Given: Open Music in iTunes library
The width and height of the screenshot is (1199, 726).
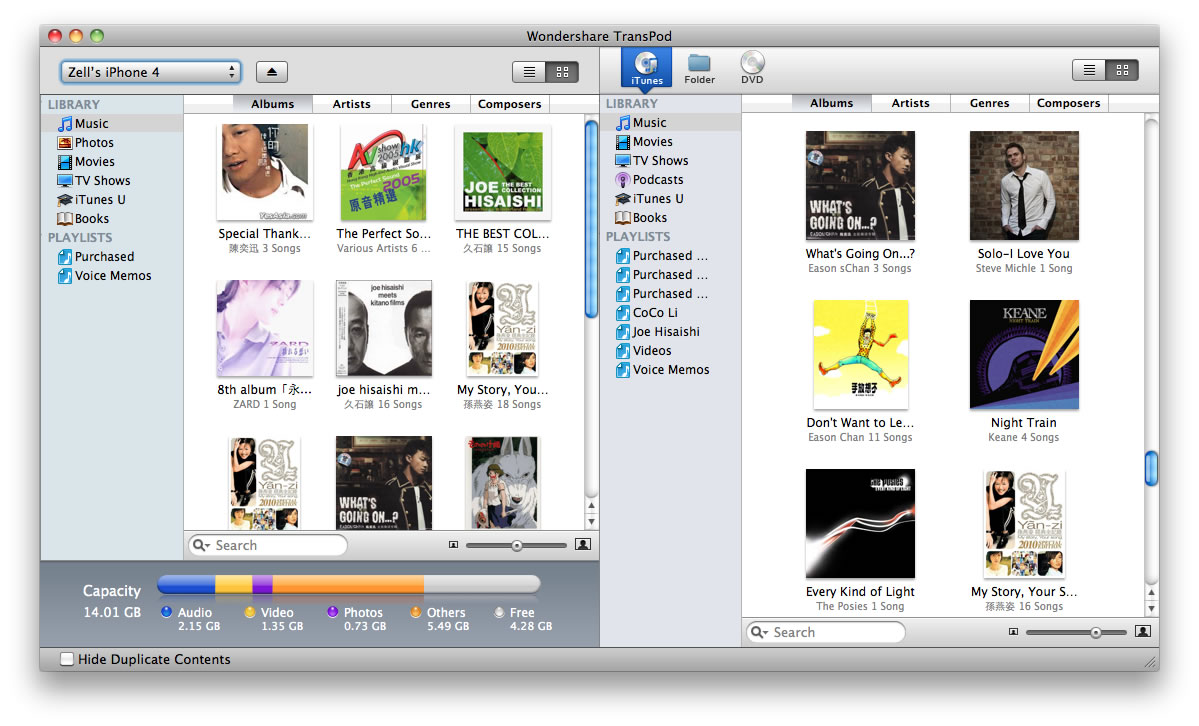Looking at the screenshot, I should [671, 122].
